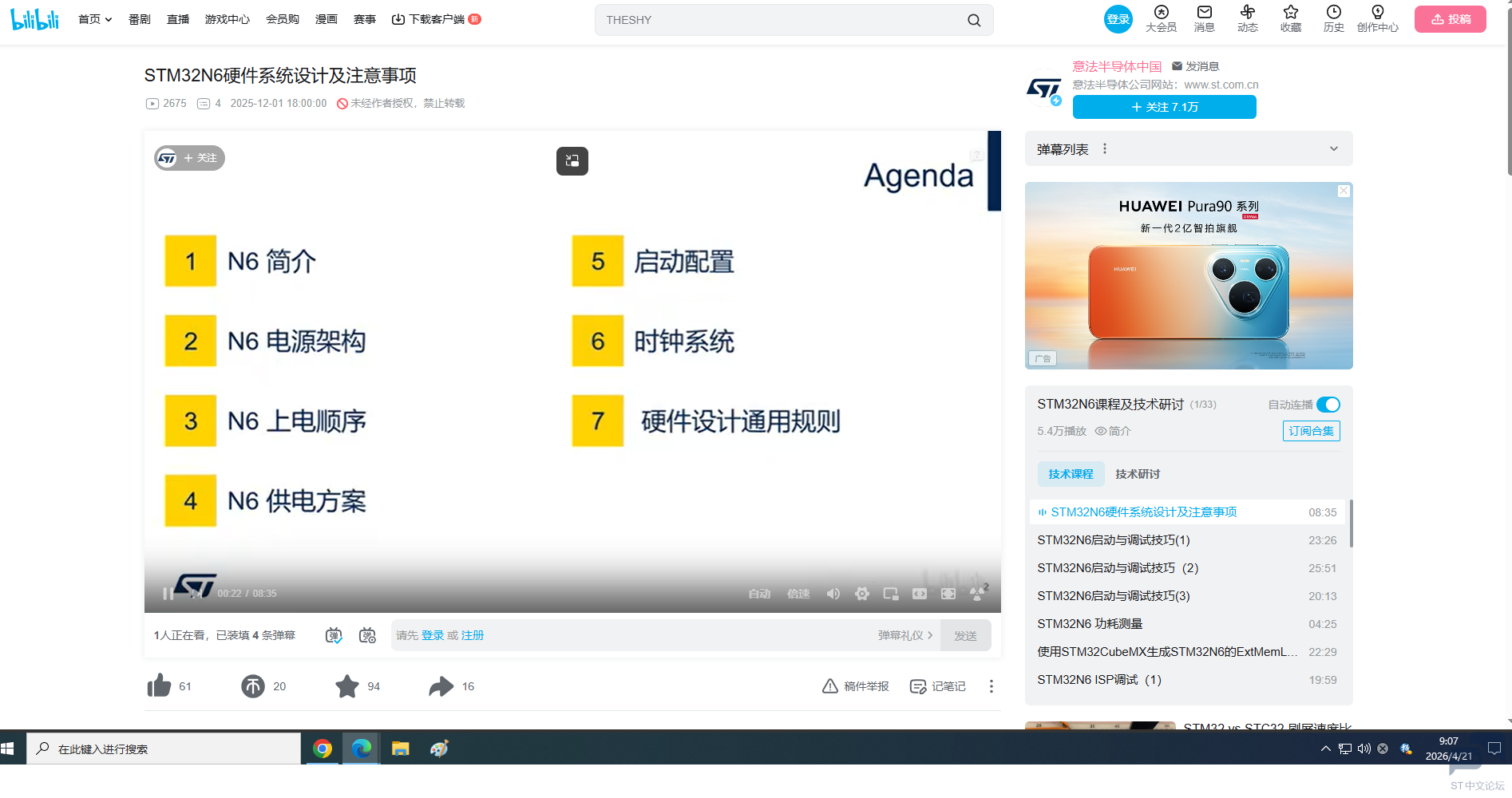1512x798 pixels.
Task: Open danmaku settings icon
Action: click(x=367, y=635)
